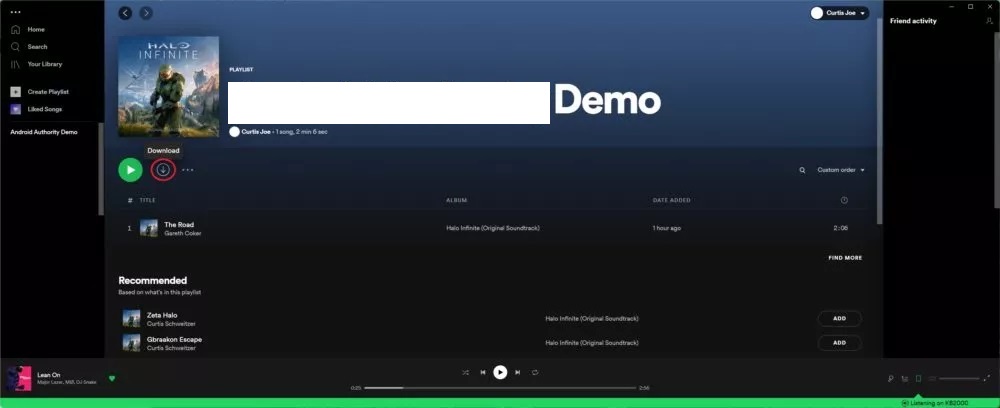Click the main content vertical scrollbar
Screen dimensions: 1000x408
coord(879,121)
